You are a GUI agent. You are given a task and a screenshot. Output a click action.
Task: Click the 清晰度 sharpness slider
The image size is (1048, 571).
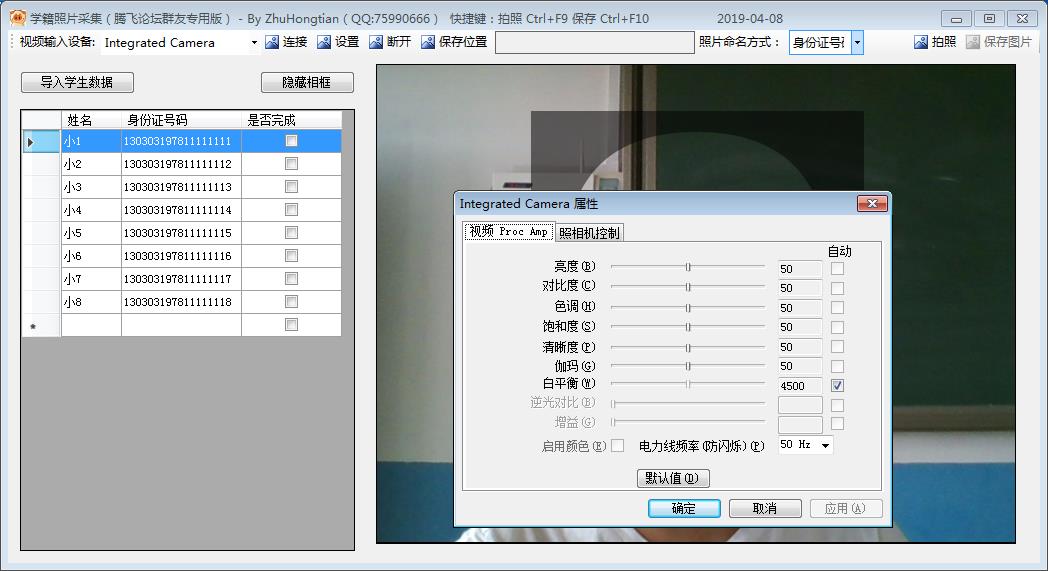tap(688, 348)
